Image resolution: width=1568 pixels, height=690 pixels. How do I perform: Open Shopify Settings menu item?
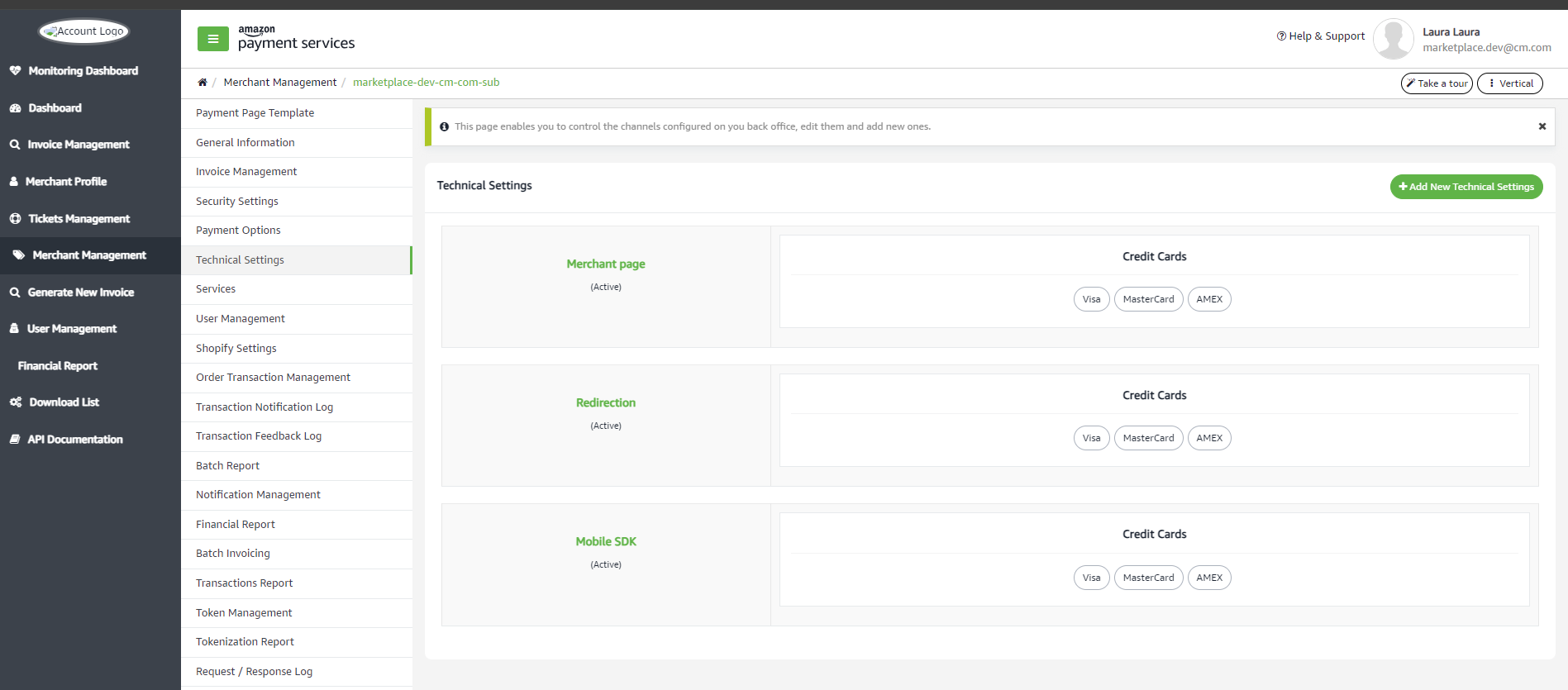pyautogui.click(x=297, y=349)
